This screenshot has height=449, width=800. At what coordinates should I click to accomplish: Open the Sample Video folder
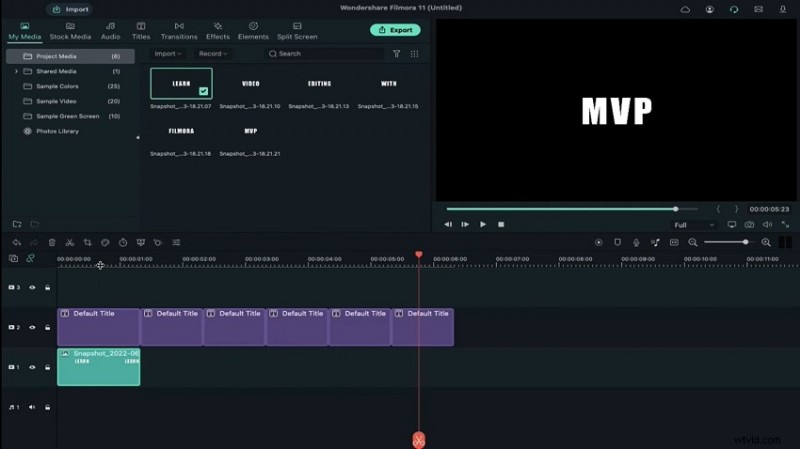tap(70, 101)
